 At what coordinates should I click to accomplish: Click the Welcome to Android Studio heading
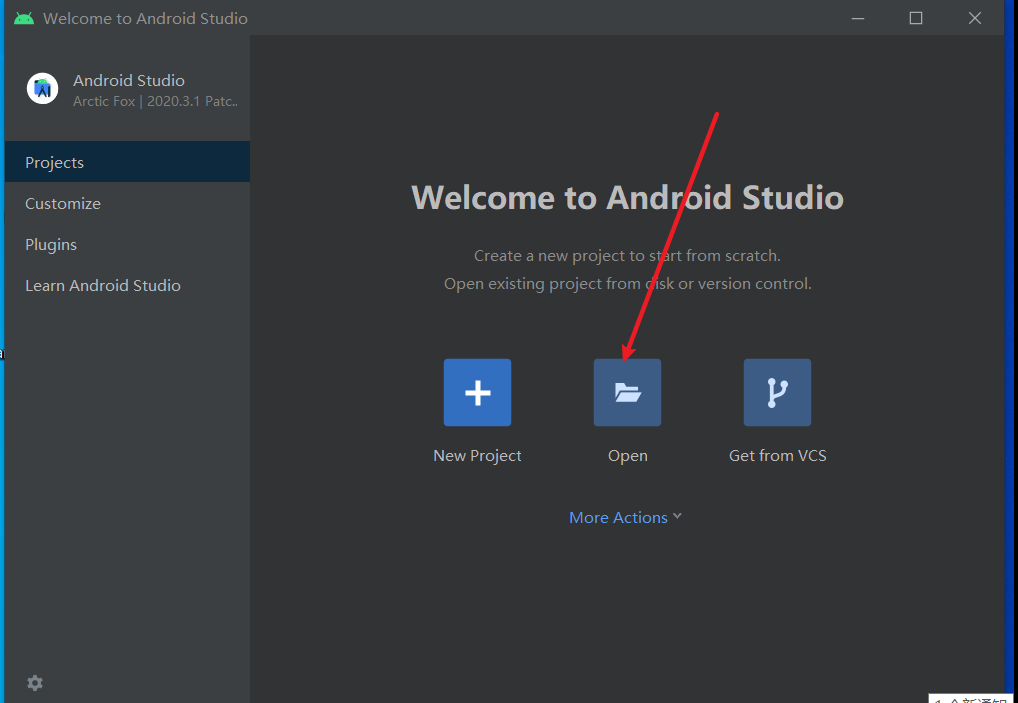point(628,197)
